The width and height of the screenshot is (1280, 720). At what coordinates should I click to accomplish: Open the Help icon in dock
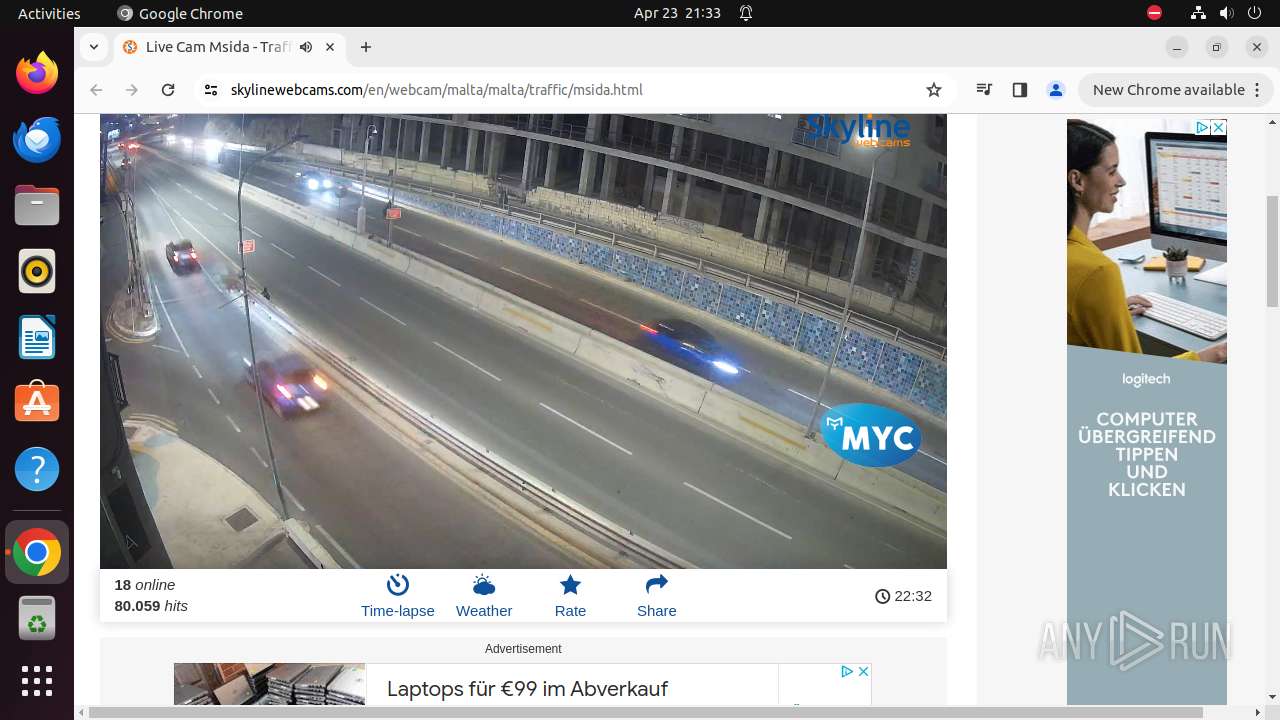pyautogui.click(x=37, y=469)
